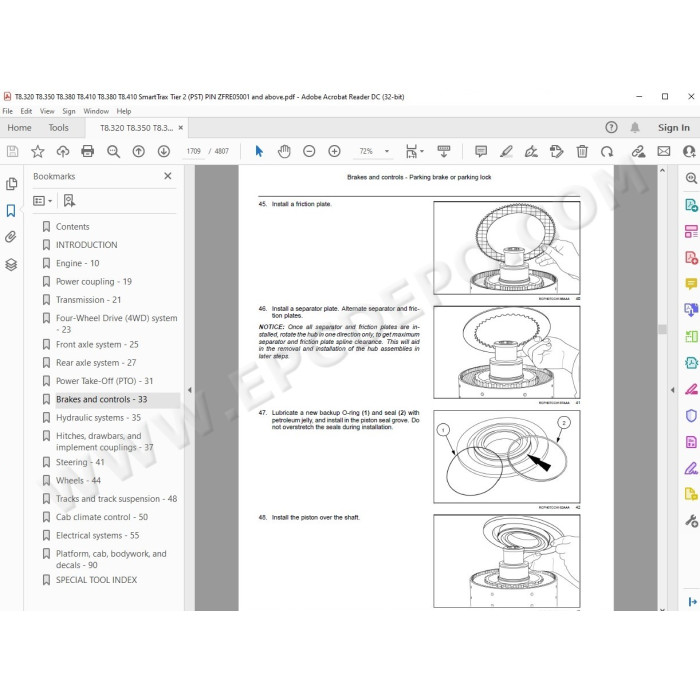
Task: Open Steering - 41 bookmark
Action: (x=80, y=462)
